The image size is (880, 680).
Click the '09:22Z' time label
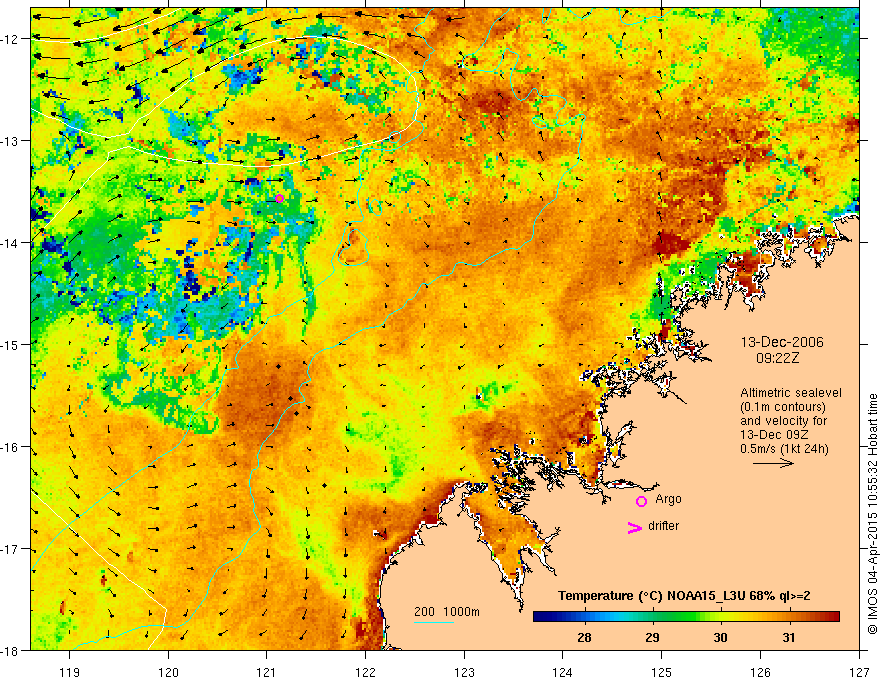(x=777, y=358)
